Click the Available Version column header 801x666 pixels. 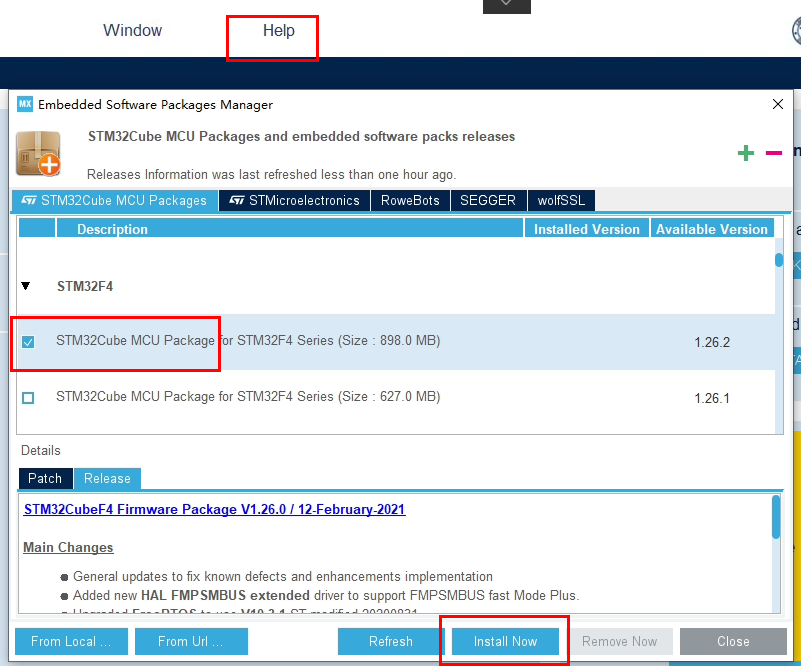tap(712, 229)
